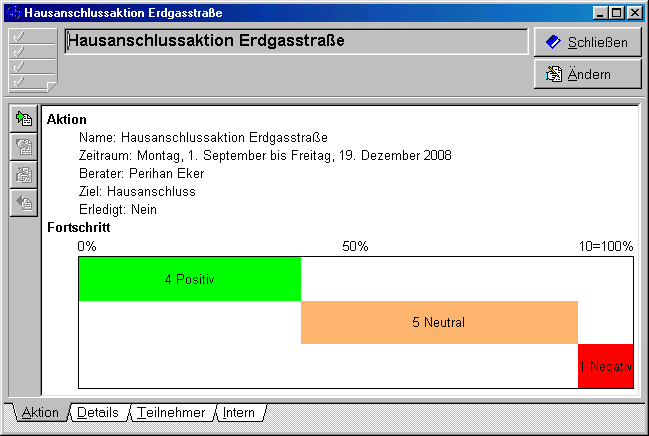Click the grayed left-arrow document icon in the sidebar
The image size is (649, 436).
24,202
